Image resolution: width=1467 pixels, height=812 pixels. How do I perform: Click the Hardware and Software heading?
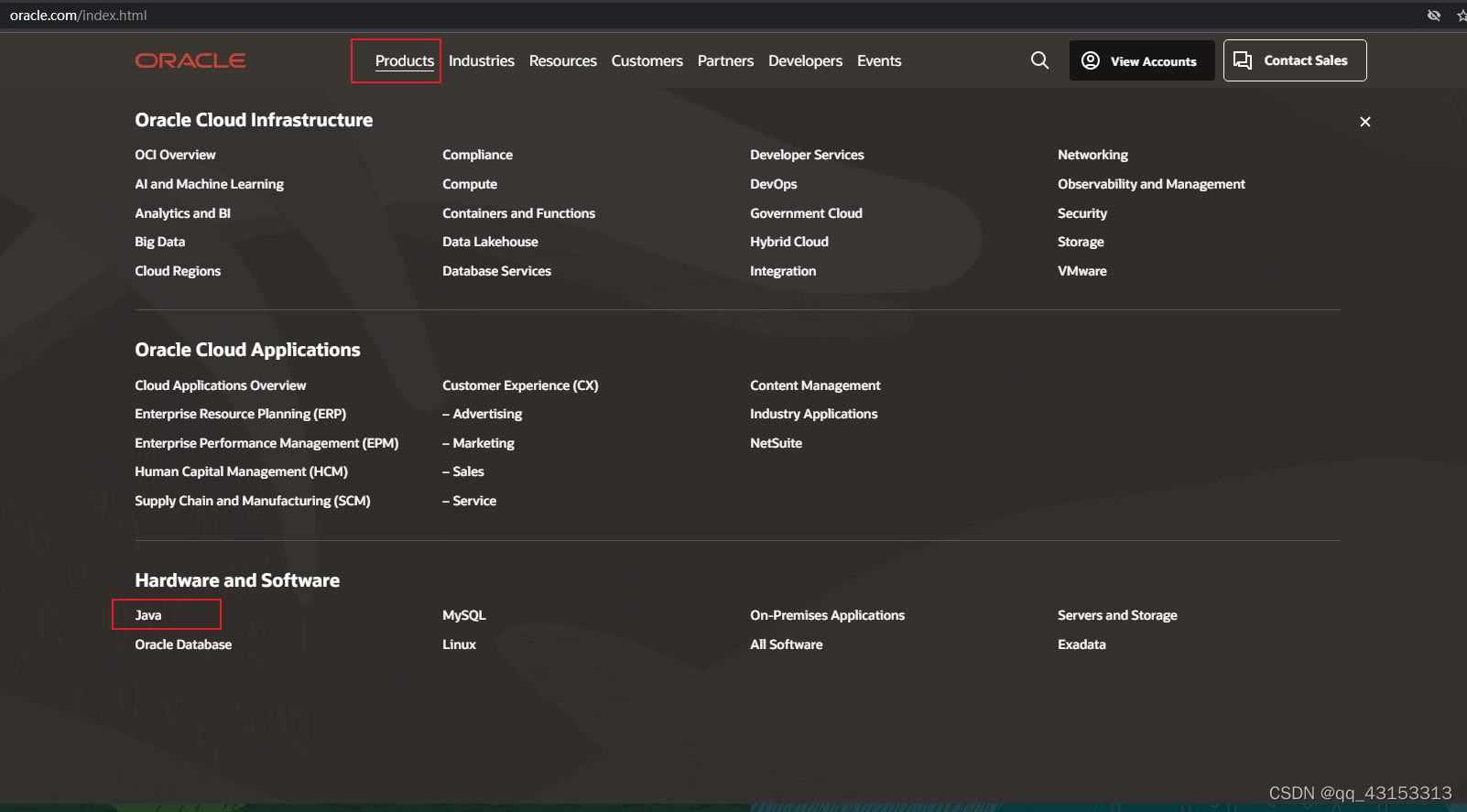[237, 580]
